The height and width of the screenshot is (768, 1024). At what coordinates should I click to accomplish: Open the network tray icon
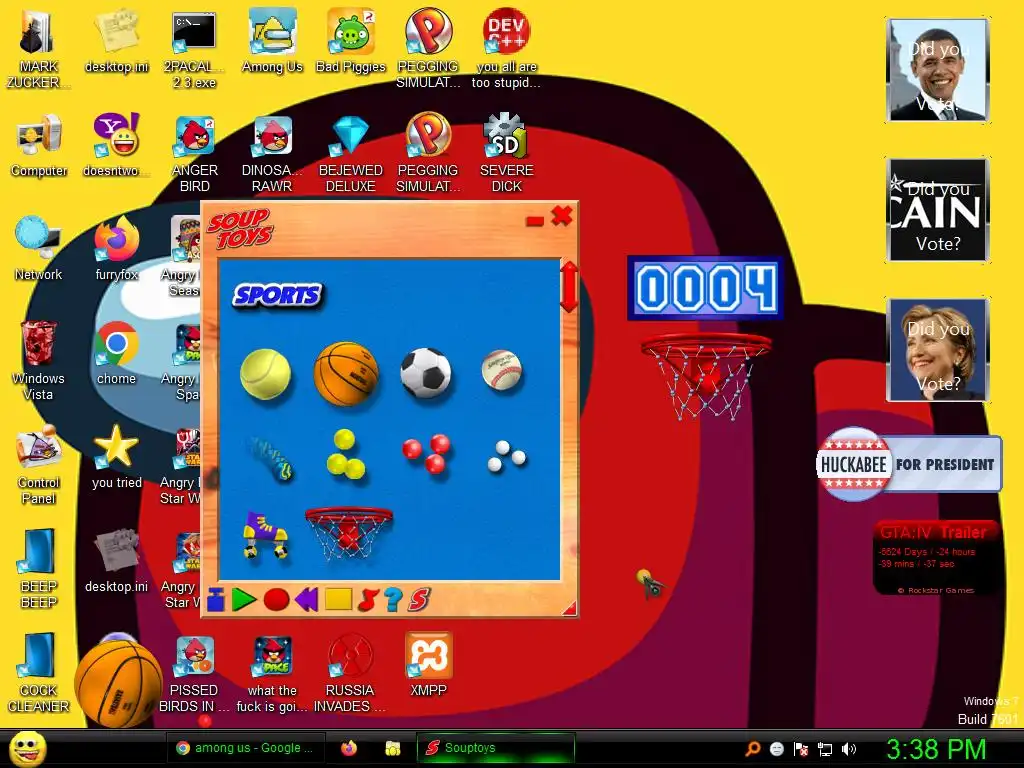pos(825,749)
